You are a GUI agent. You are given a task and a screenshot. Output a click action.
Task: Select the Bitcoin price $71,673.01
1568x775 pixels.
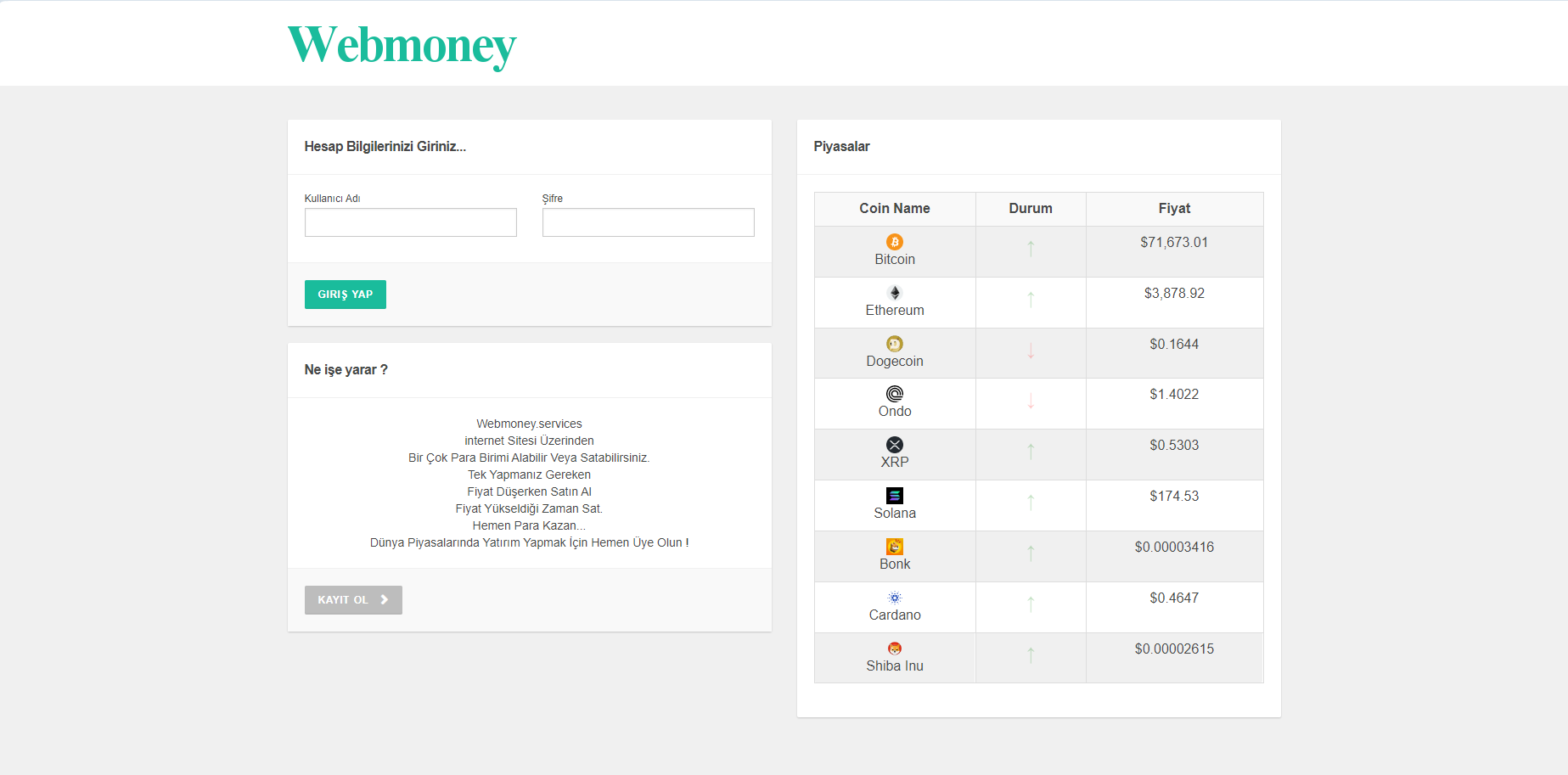click(1175, 243)
